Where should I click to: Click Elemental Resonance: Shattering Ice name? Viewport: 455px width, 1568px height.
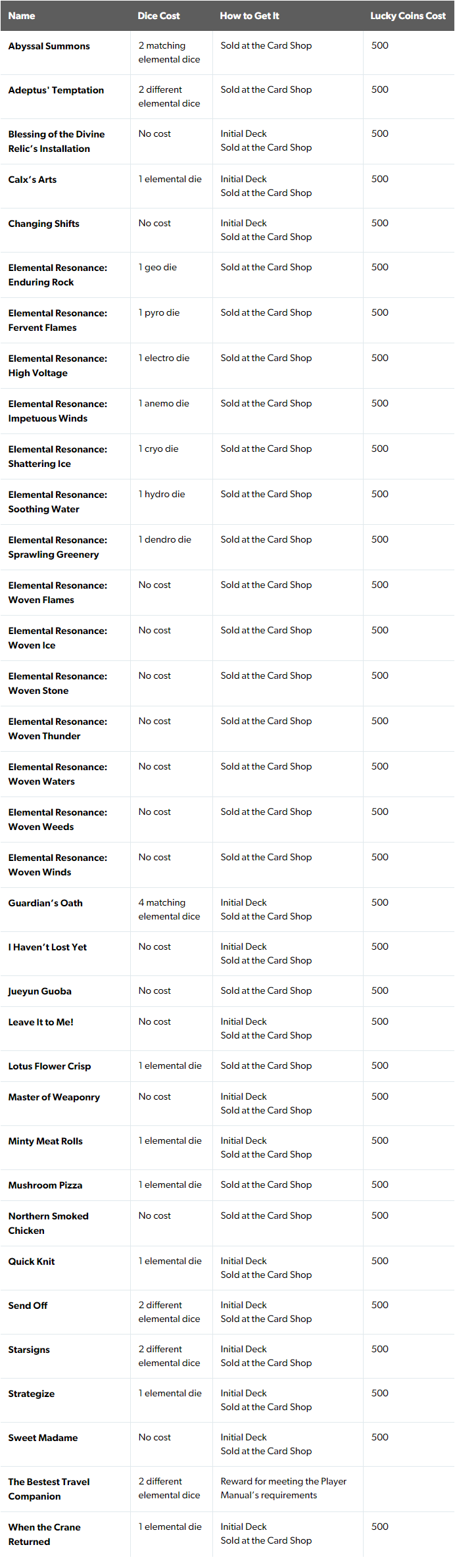point(58,456)
